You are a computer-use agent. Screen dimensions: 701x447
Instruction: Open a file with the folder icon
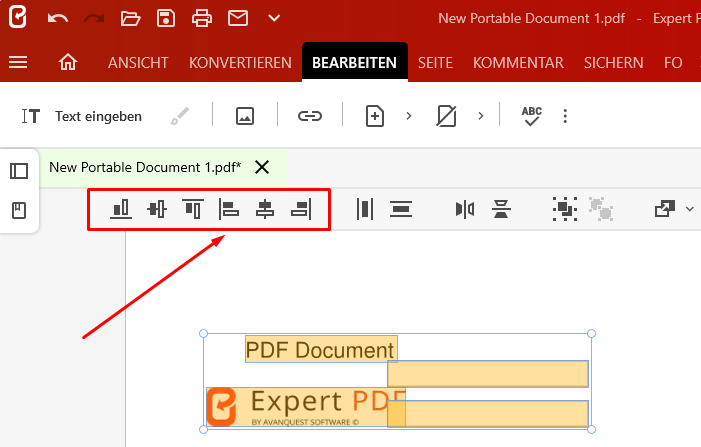click(130, 18)
